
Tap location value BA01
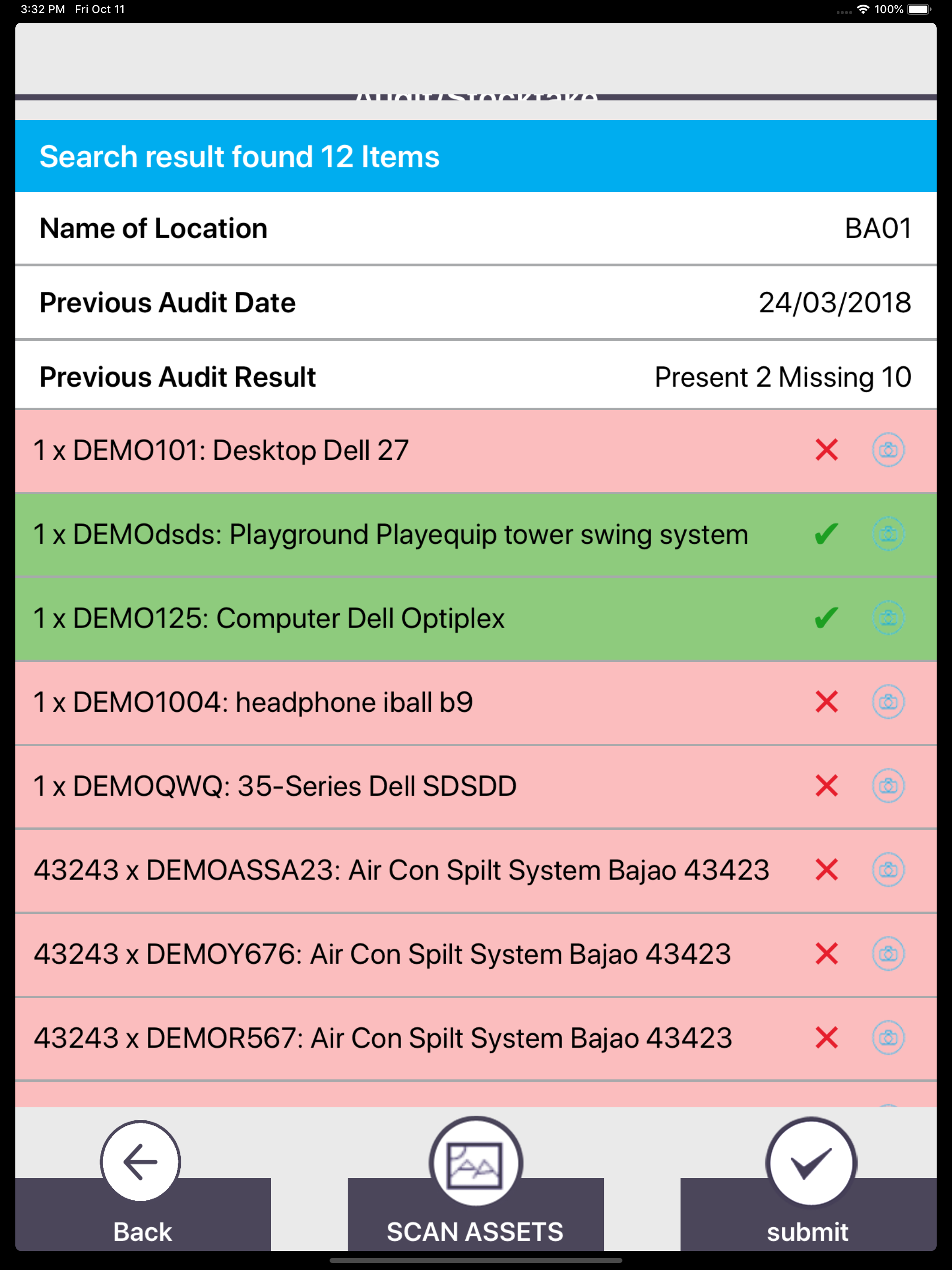pos(878,229)
